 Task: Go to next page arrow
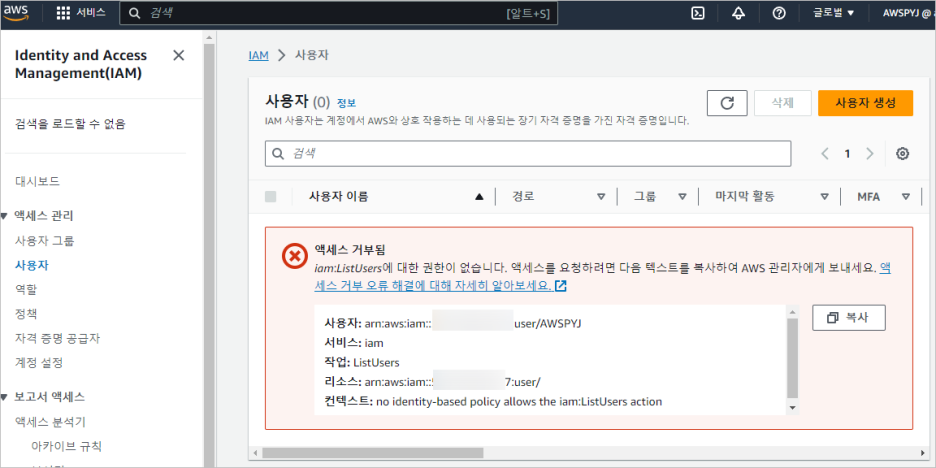870,154
